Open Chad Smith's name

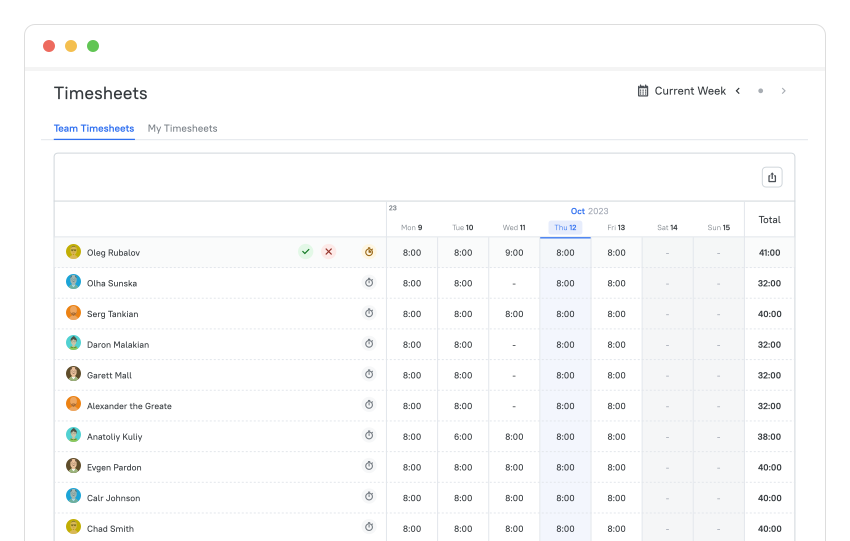click(110, 529)
